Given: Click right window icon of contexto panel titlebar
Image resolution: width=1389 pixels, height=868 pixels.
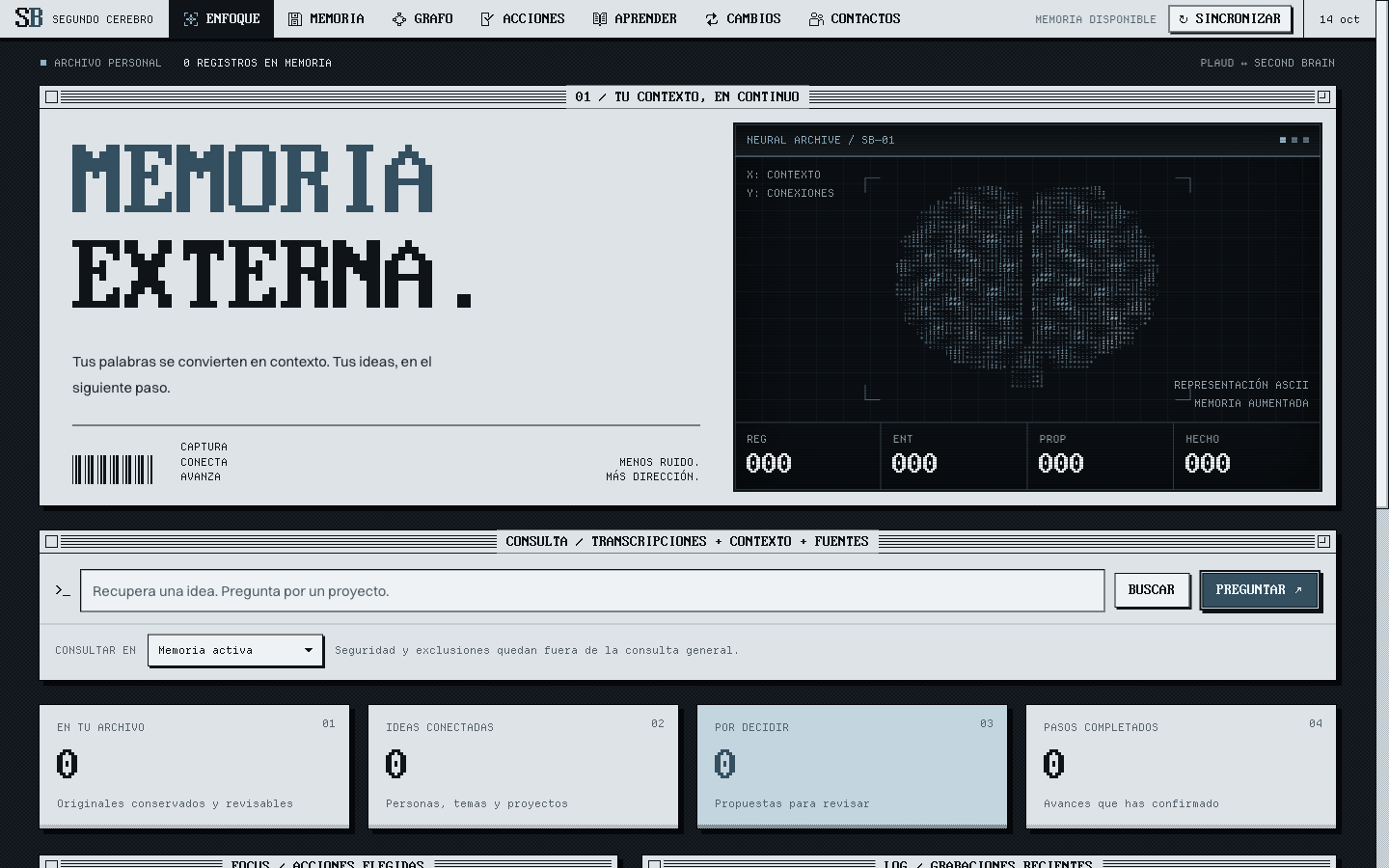Looking at the screenshot, I should (1323, 96).
